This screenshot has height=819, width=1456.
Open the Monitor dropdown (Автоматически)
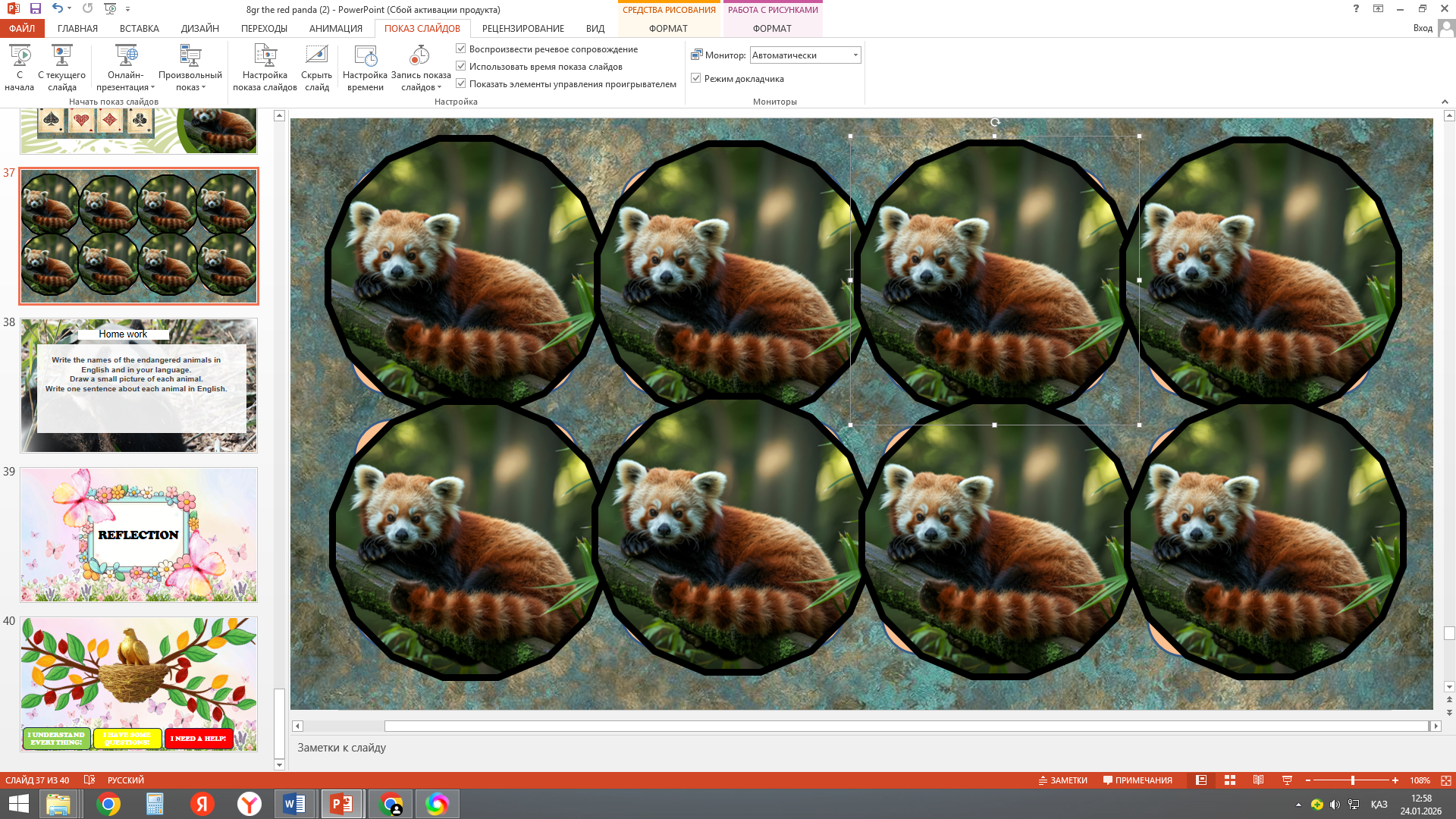(x=855, y=55)
